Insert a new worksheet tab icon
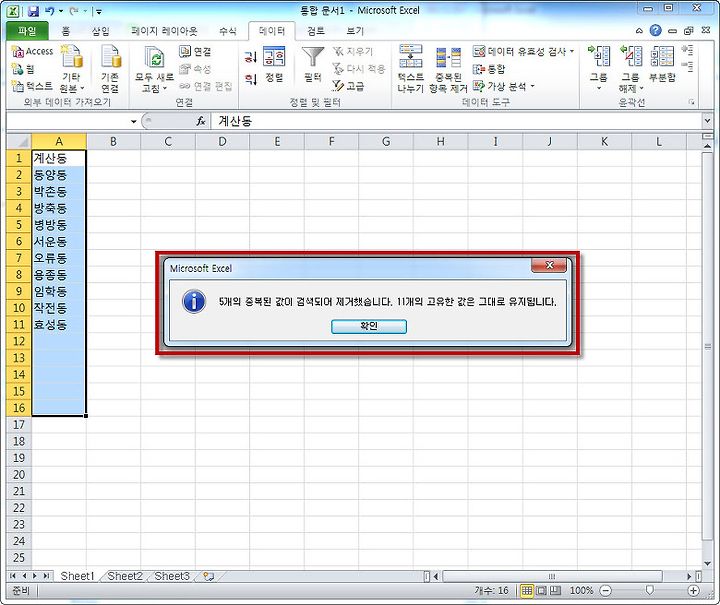Image resolution: width=720 pixels, height=605 pixels. (208, 576)
